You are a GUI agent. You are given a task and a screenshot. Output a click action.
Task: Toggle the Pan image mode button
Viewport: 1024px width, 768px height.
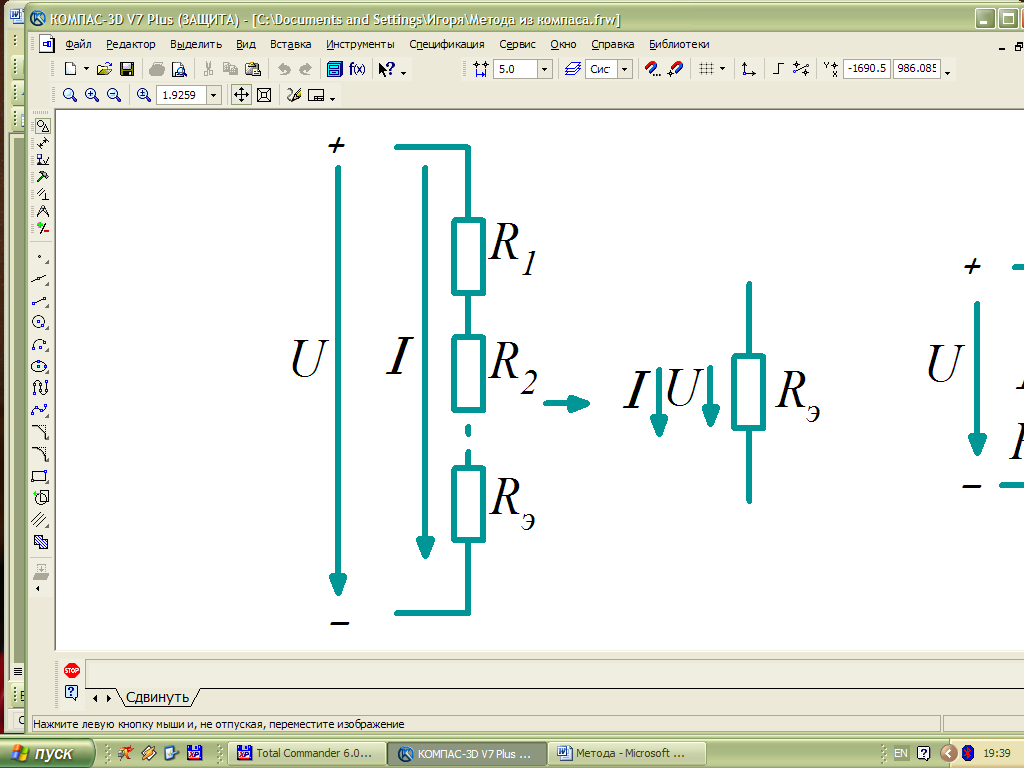241,95
